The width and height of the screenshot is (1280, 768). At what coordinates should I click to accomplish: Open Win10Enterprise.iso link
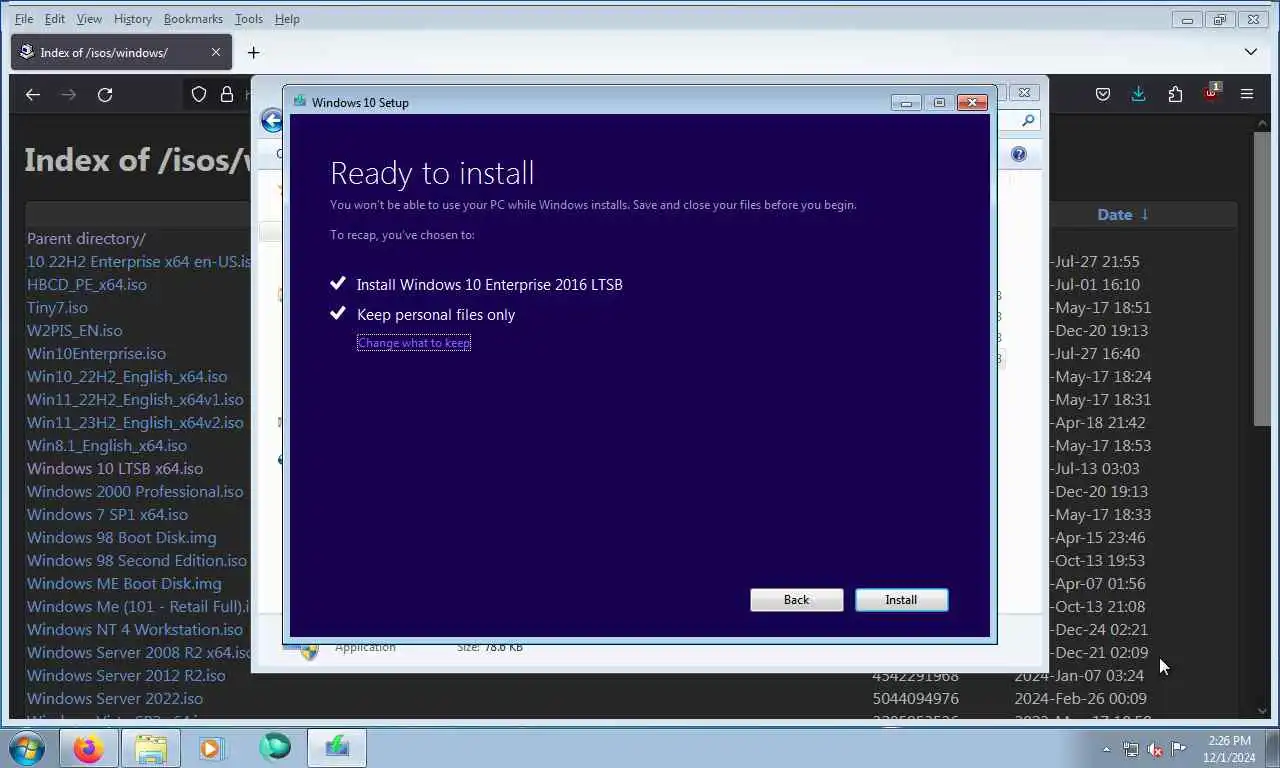click(x=96, y=353)
